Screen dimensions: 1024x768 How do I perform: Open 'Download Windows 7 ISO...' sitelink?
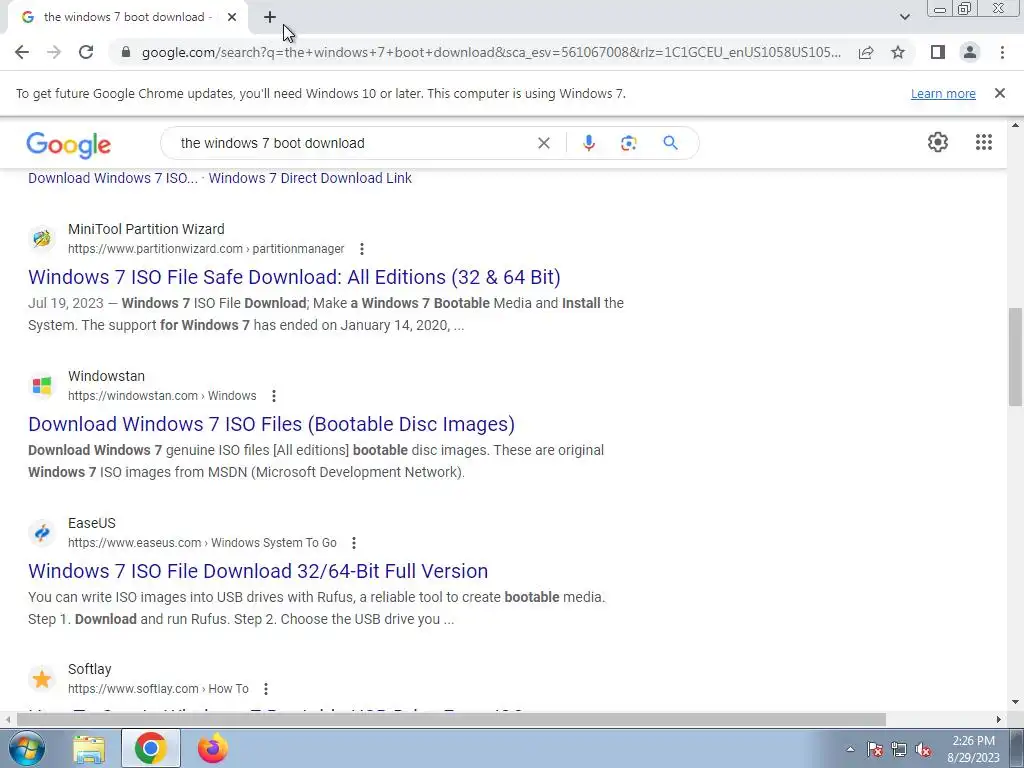(x=113, y=178)
